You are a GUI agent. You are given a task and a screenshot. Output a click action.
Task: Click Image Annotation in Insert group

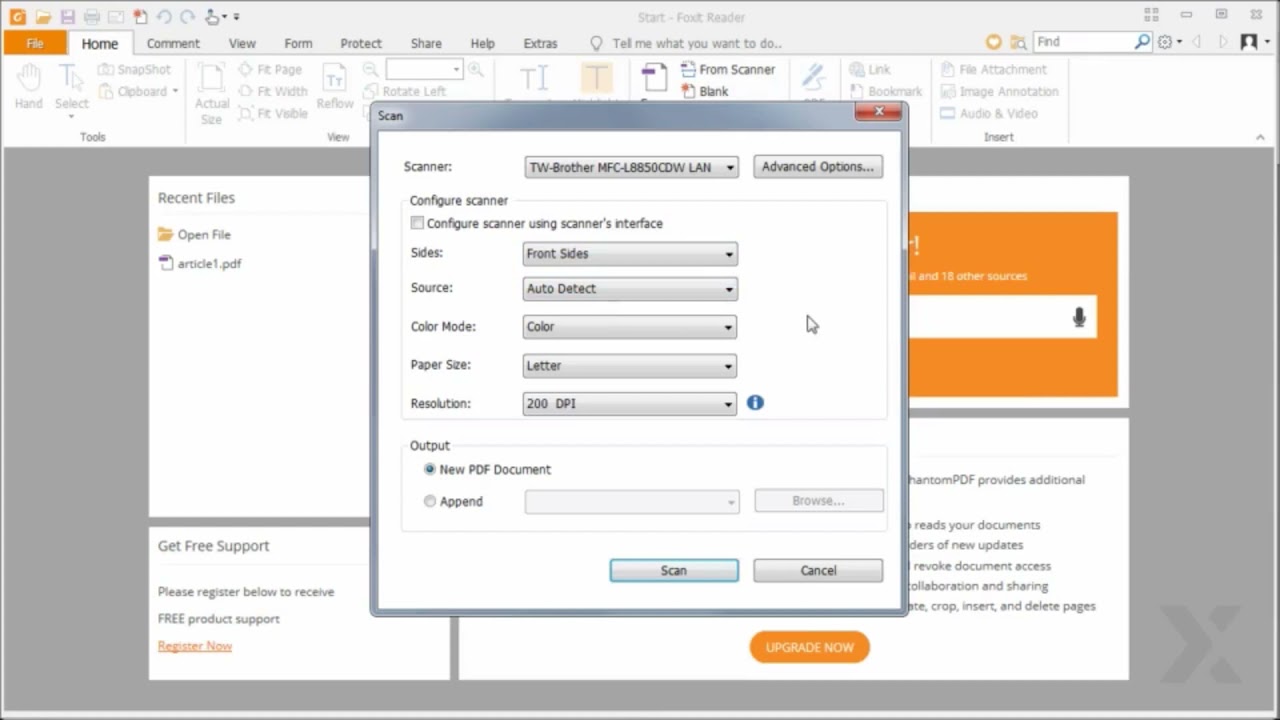(x=999, y=91)
